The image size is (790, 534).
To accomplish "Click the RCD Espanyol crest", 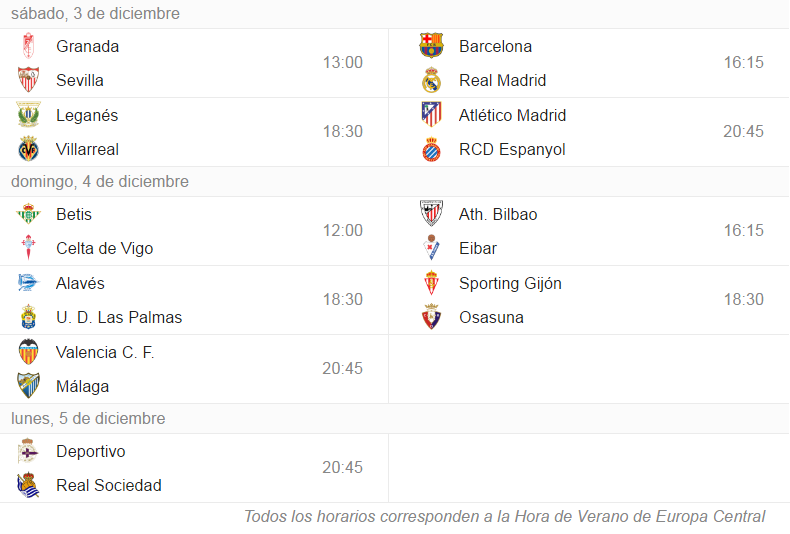I will click(431, 149).
